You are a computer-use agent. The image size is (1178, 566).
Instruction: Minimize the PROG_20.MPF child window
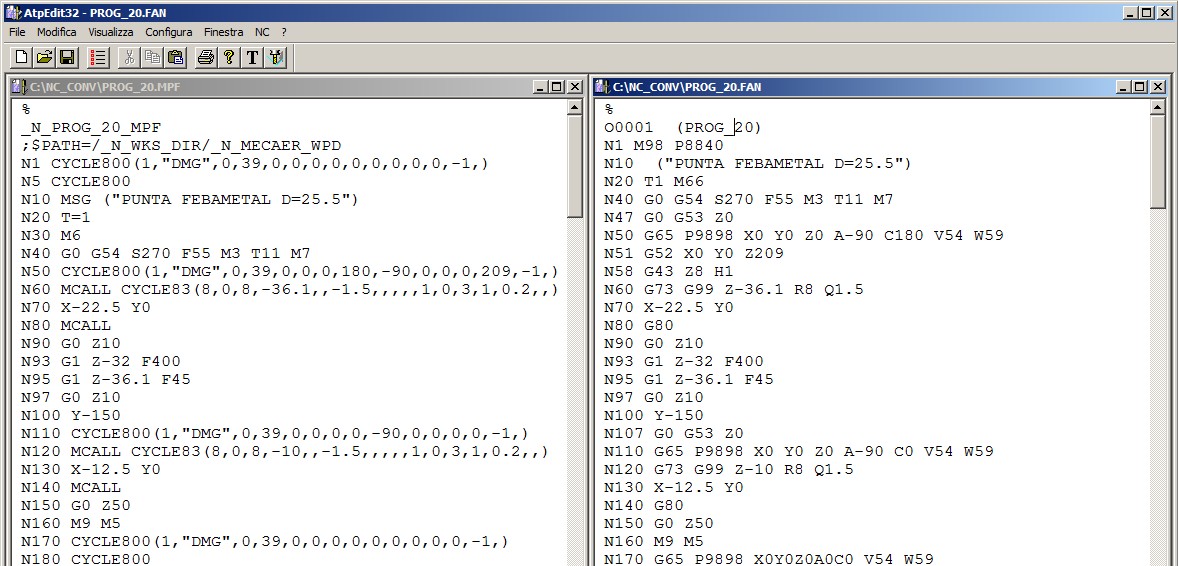542,86
